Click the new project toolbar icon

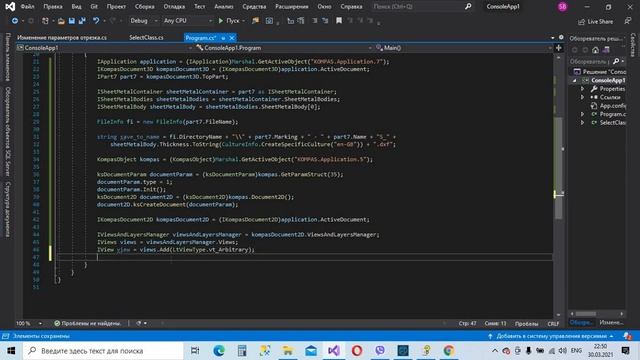point(45,20)
